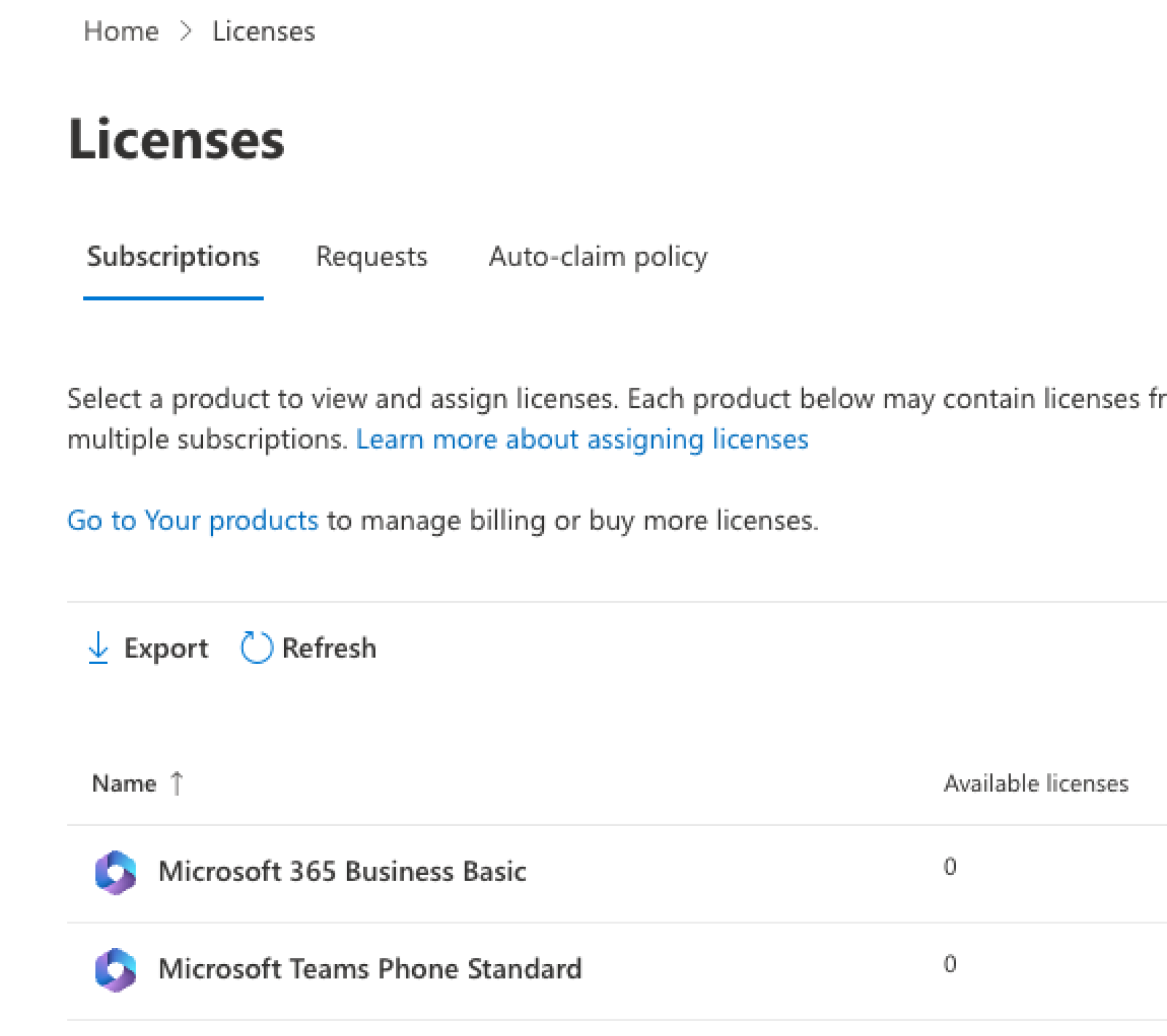Viewport: 1167px width, 1036px height.
Task: Click the available license count for Business Basic
Action: (950, 867)
